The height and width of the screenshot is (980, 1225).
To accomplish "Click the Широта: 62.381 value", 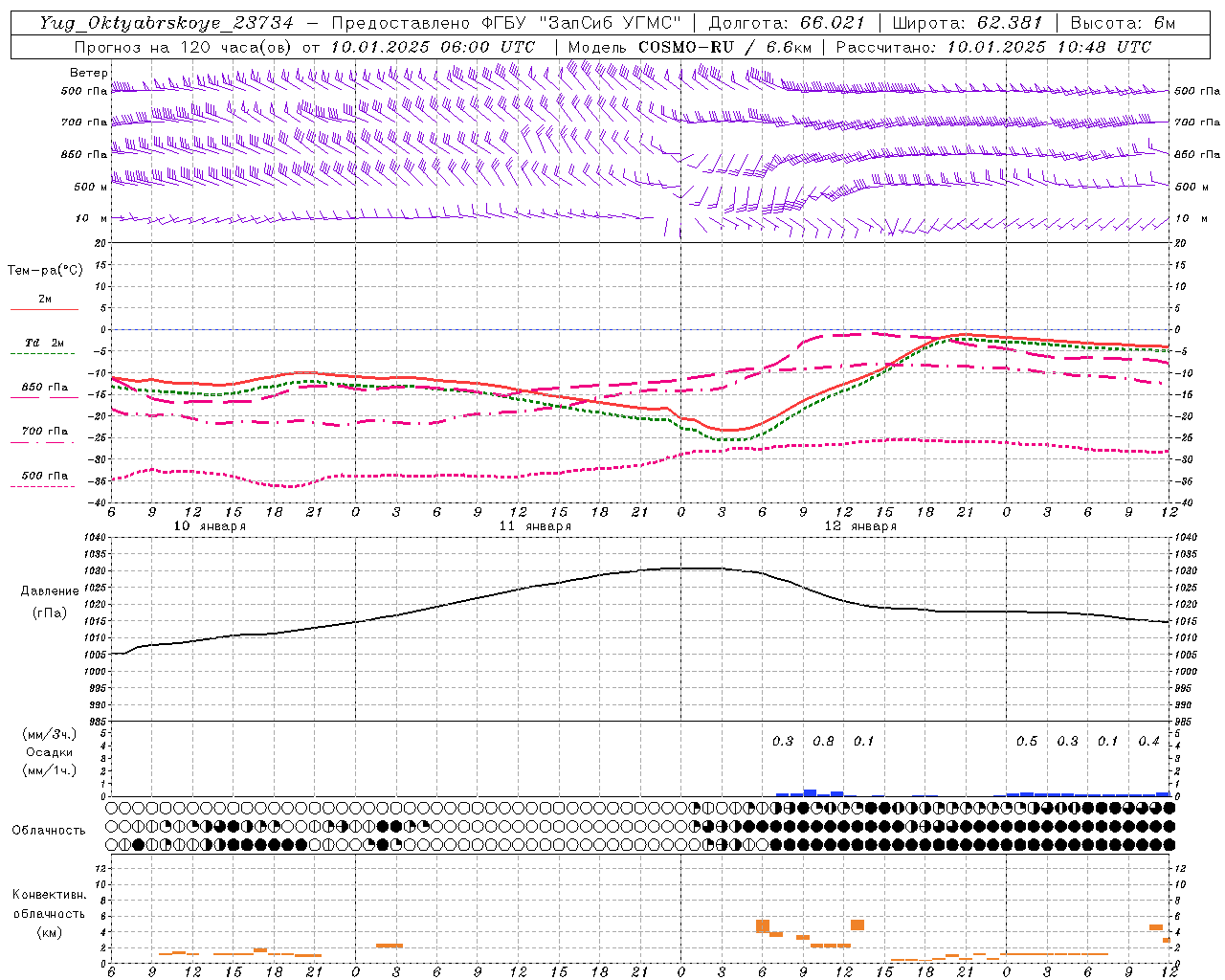I will coord(967,23).
